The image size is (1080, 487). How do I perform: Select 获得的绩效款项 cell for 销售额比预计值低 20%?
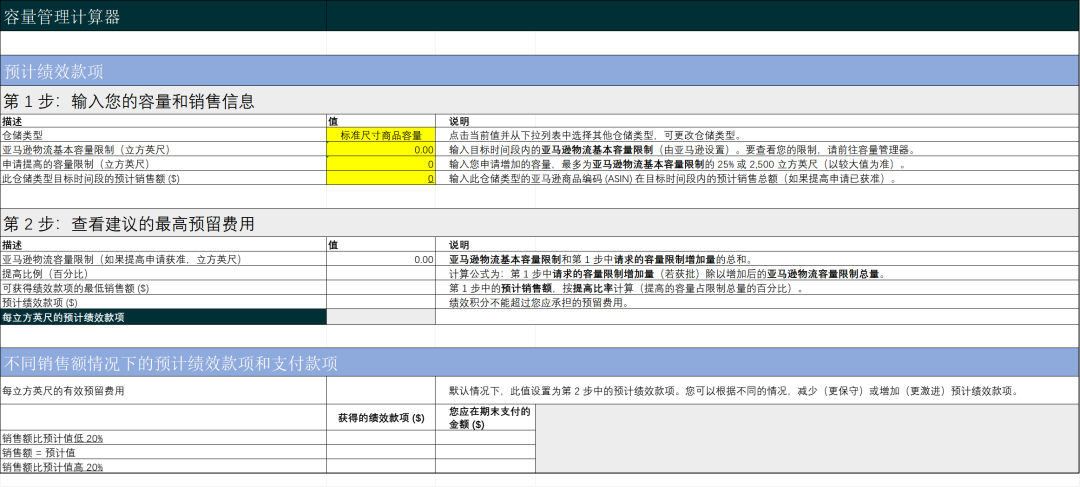[381, 437]
